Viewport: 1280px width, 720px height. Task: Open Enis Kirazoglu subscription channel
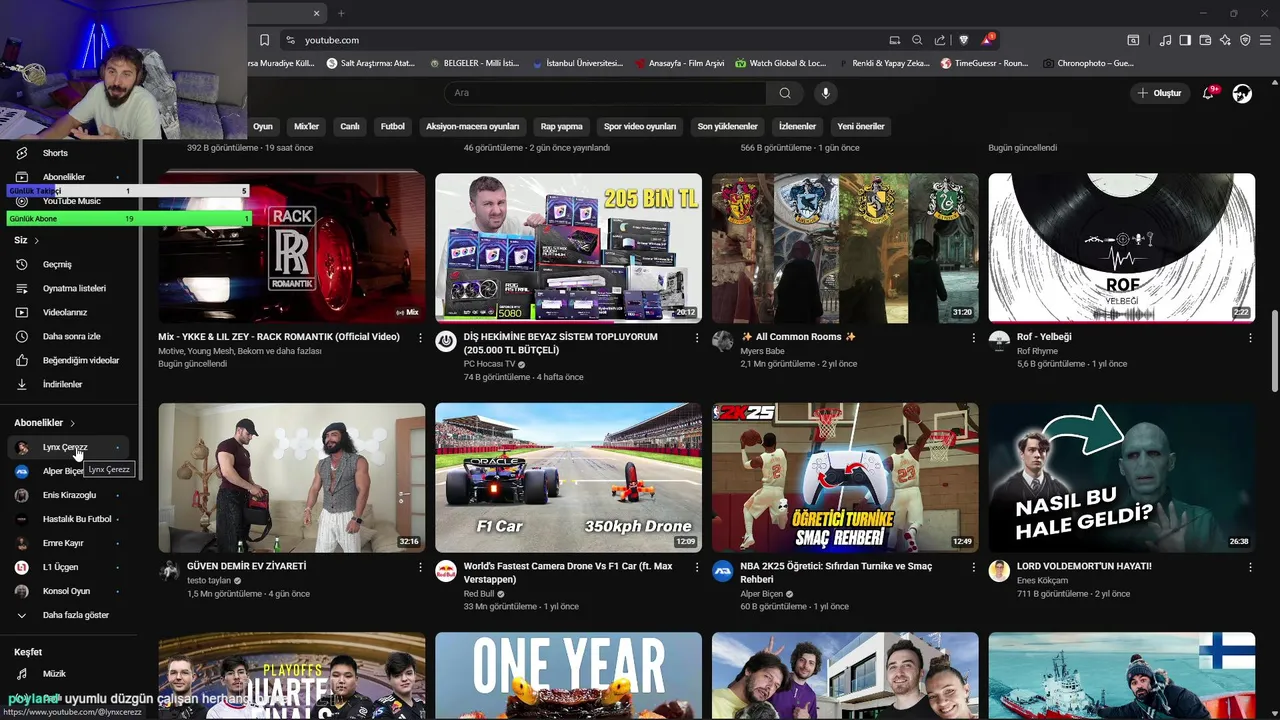click(70, 495)
